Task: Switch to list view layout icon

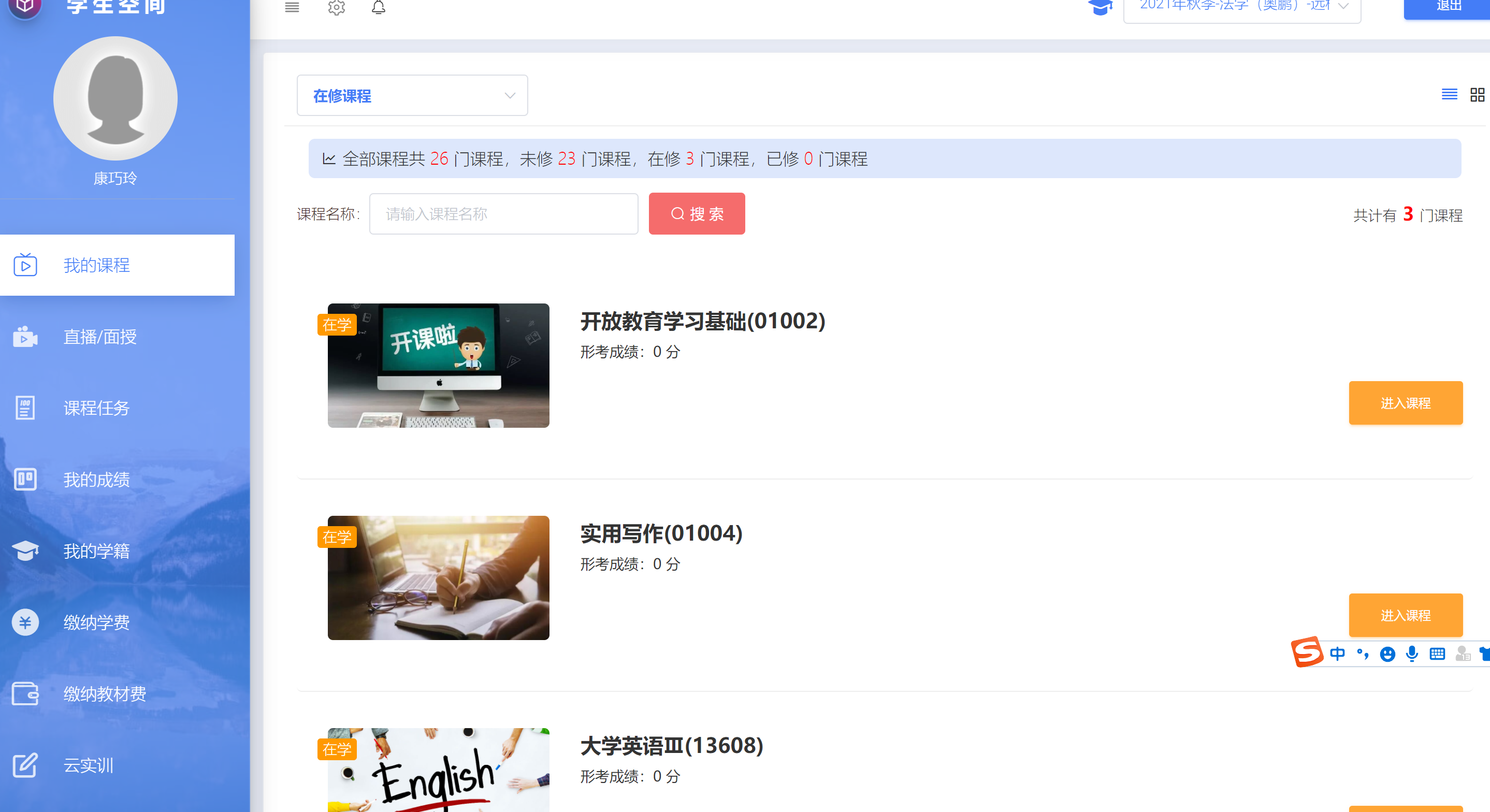Action: tap(1449, 94)
